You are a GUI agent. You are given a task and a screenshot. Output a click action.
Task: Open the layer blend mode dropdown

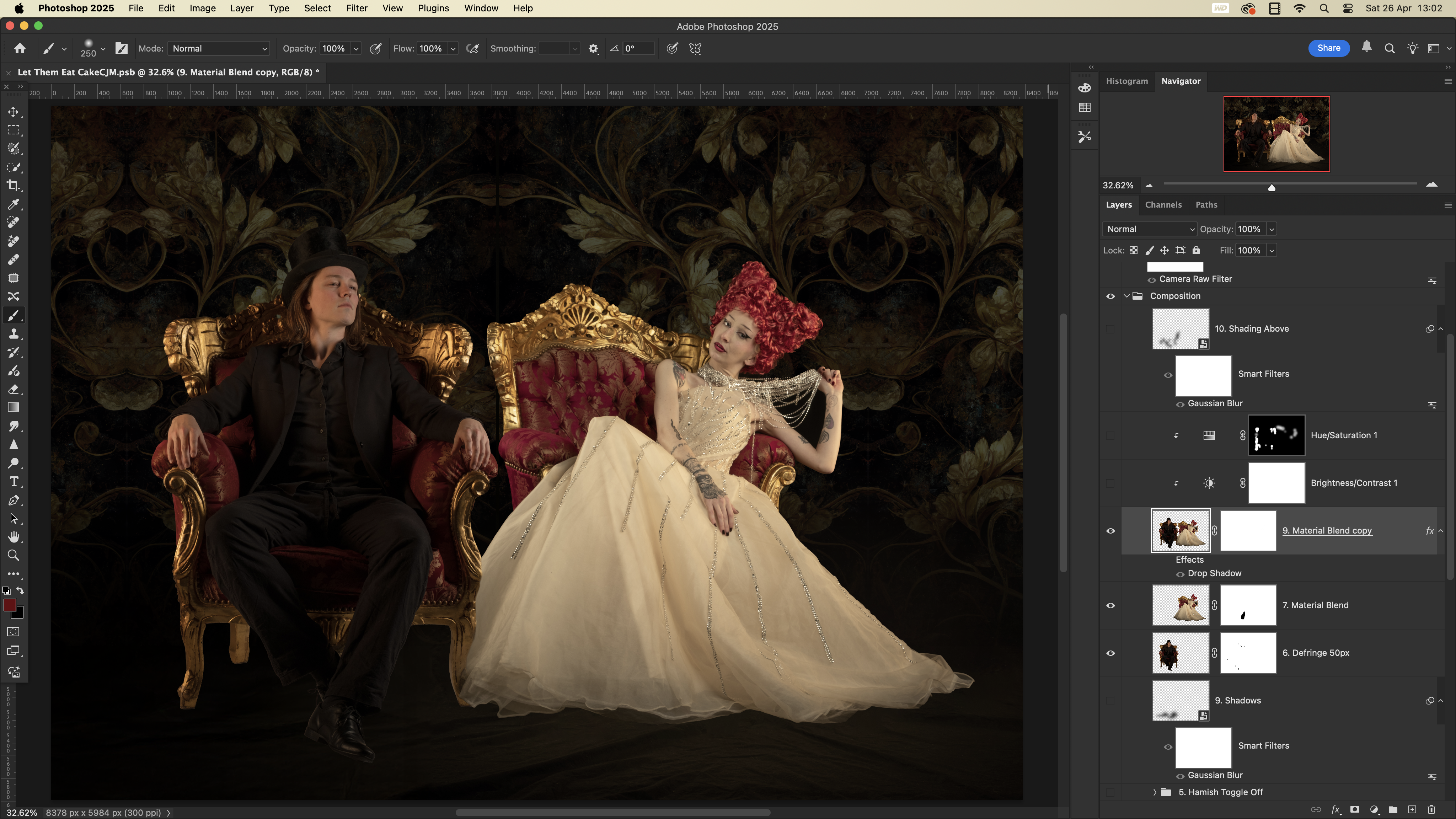tap(1150, 229)
